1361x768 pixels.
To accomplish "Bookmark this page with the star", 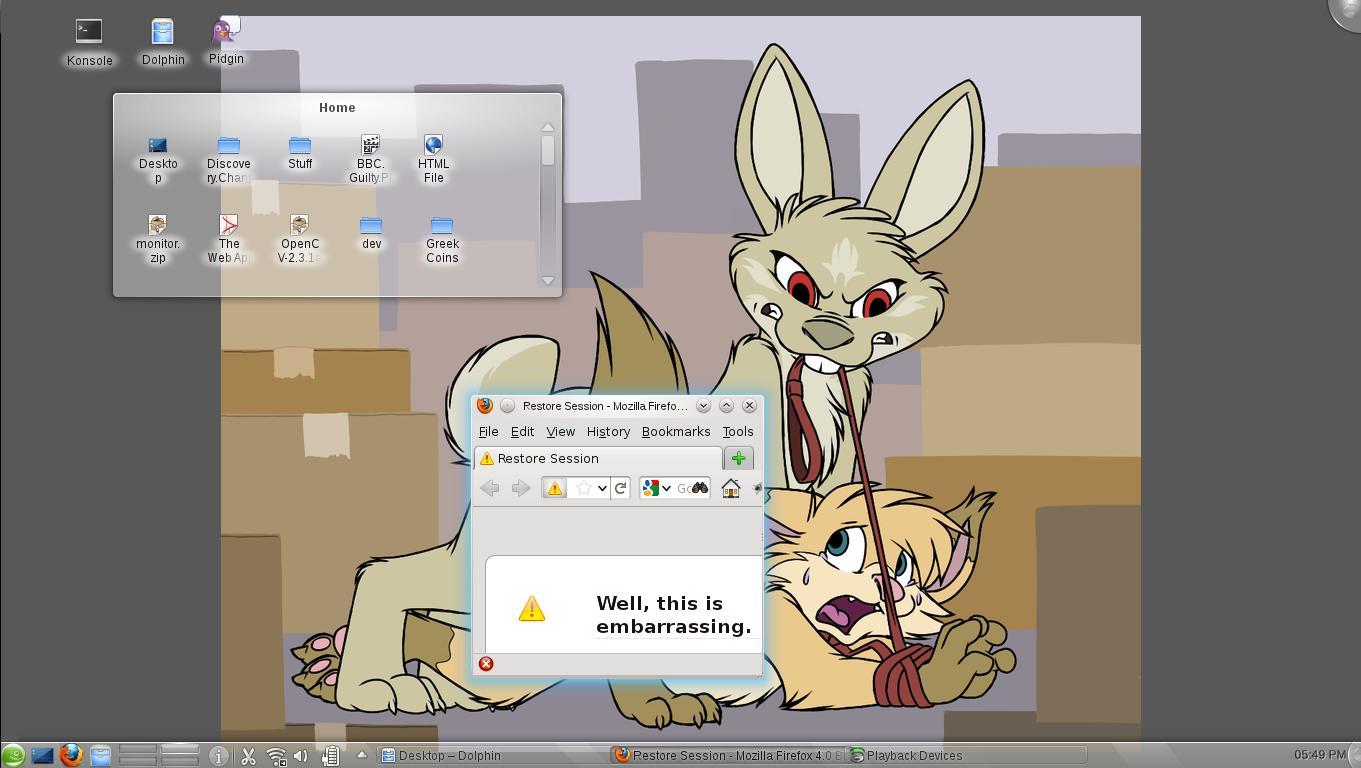I will tap(583, 488).
